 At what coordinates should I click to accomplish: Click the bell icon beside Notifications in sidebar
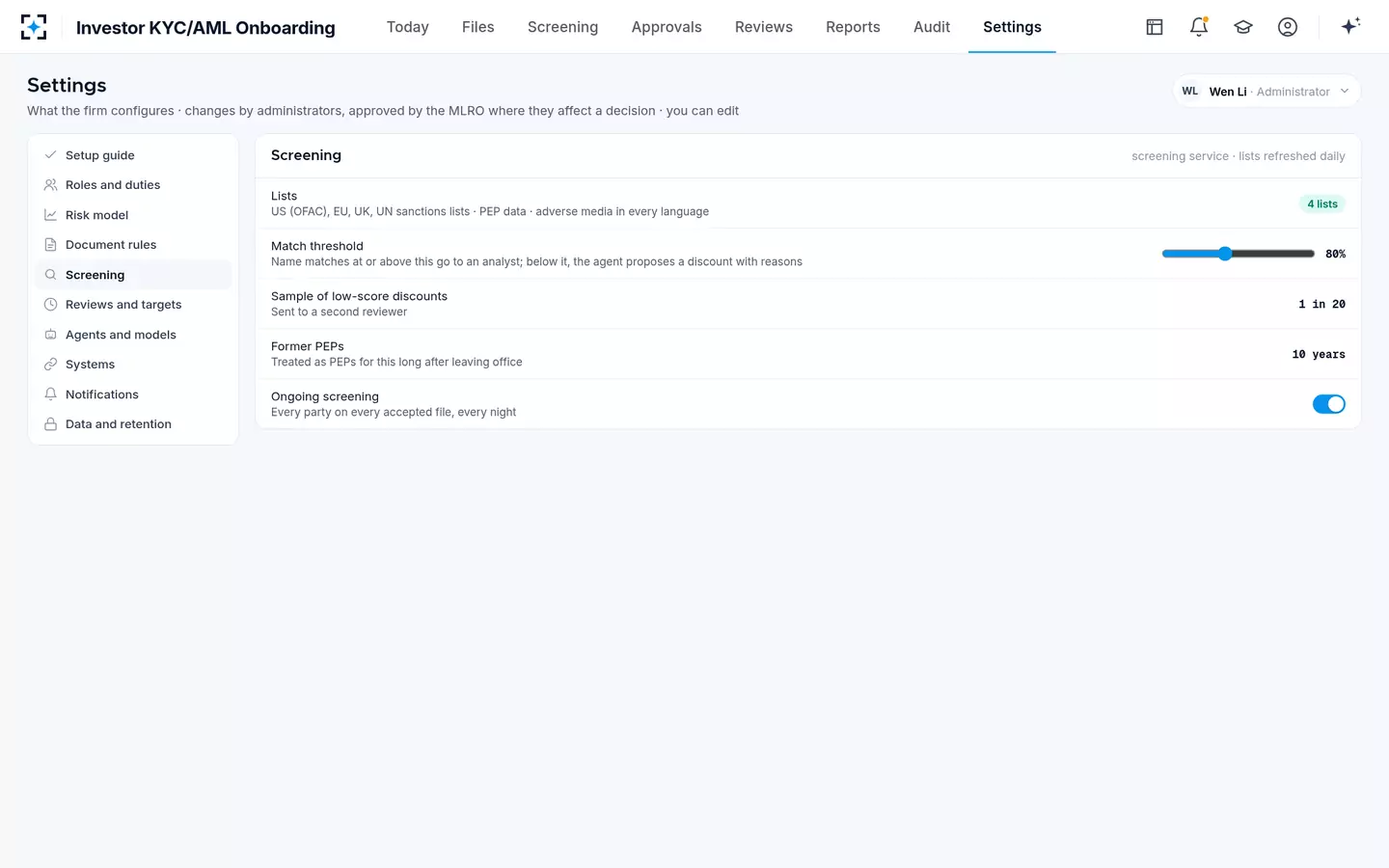50,394
